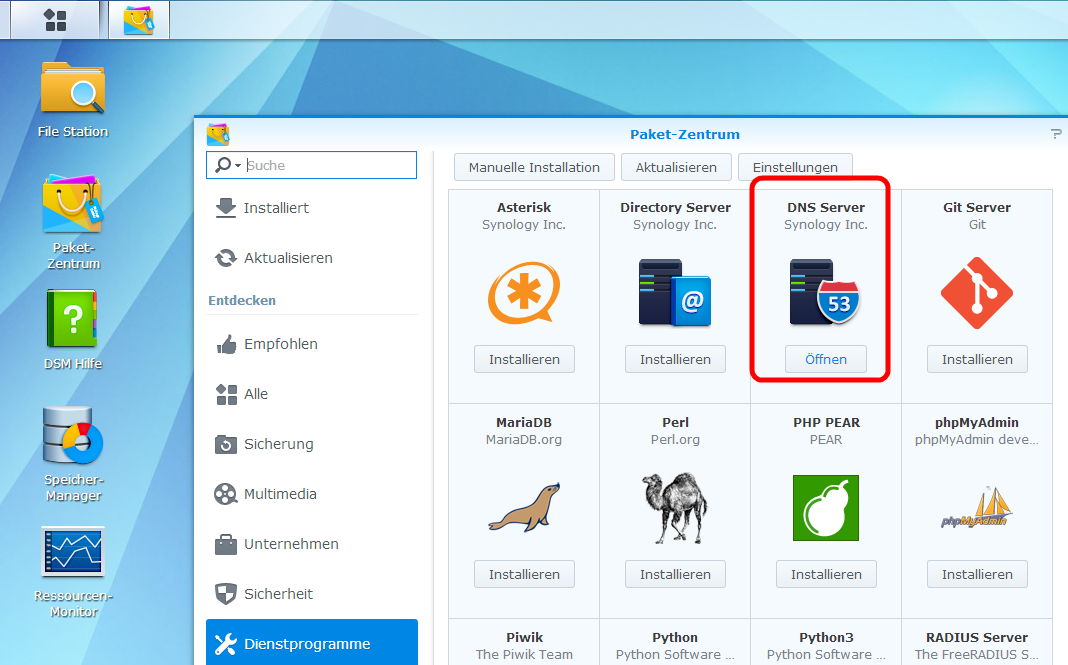
Task: Install the phpMyAdmin package
Action: point(977,574)
